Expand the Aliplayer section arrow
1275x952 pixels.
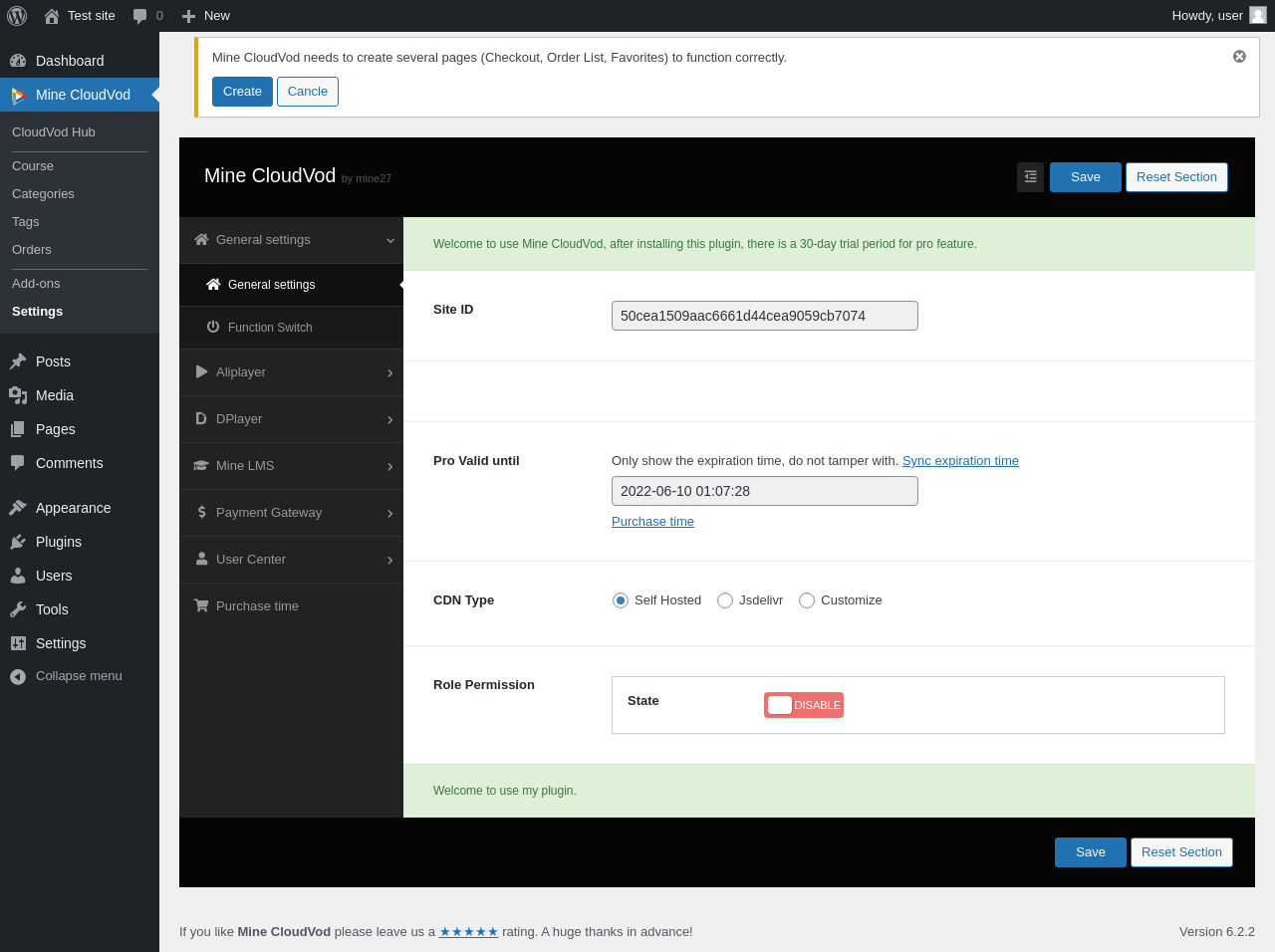tap(390, 372)
